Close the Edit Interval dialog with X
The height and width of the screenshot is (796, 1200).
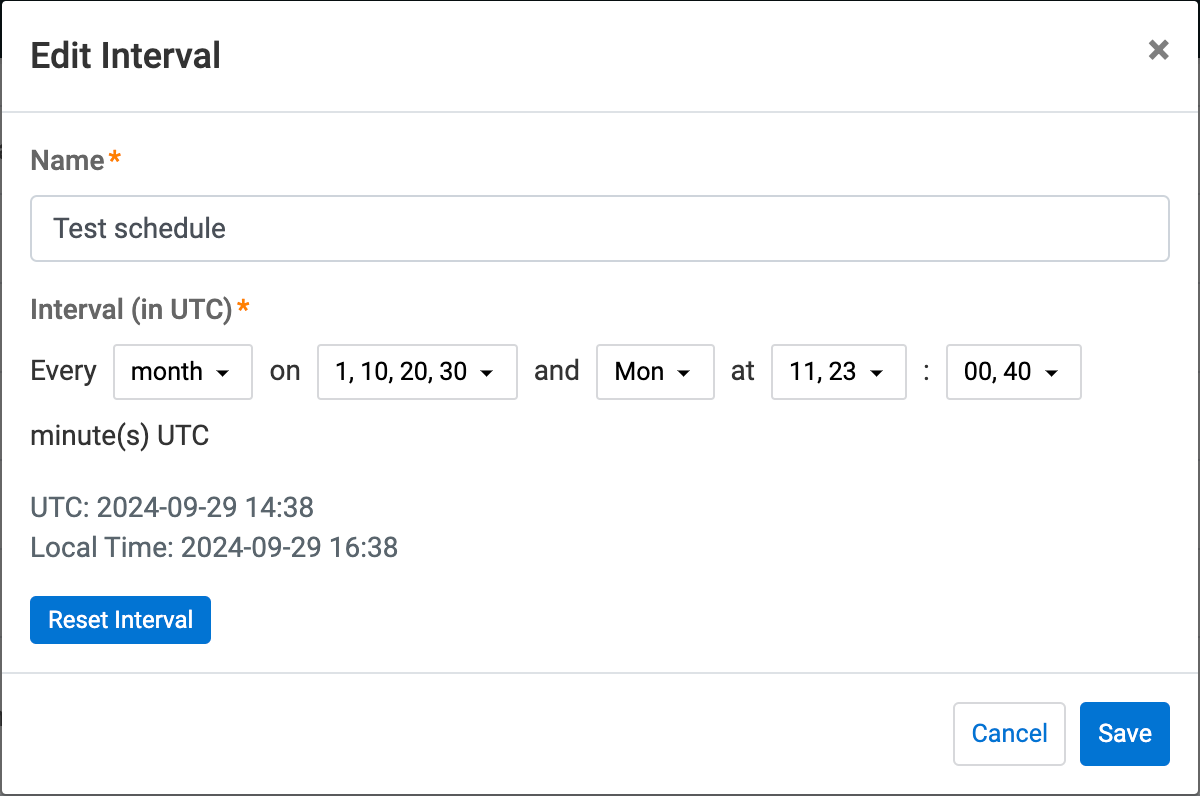[x=1158, y=50]
